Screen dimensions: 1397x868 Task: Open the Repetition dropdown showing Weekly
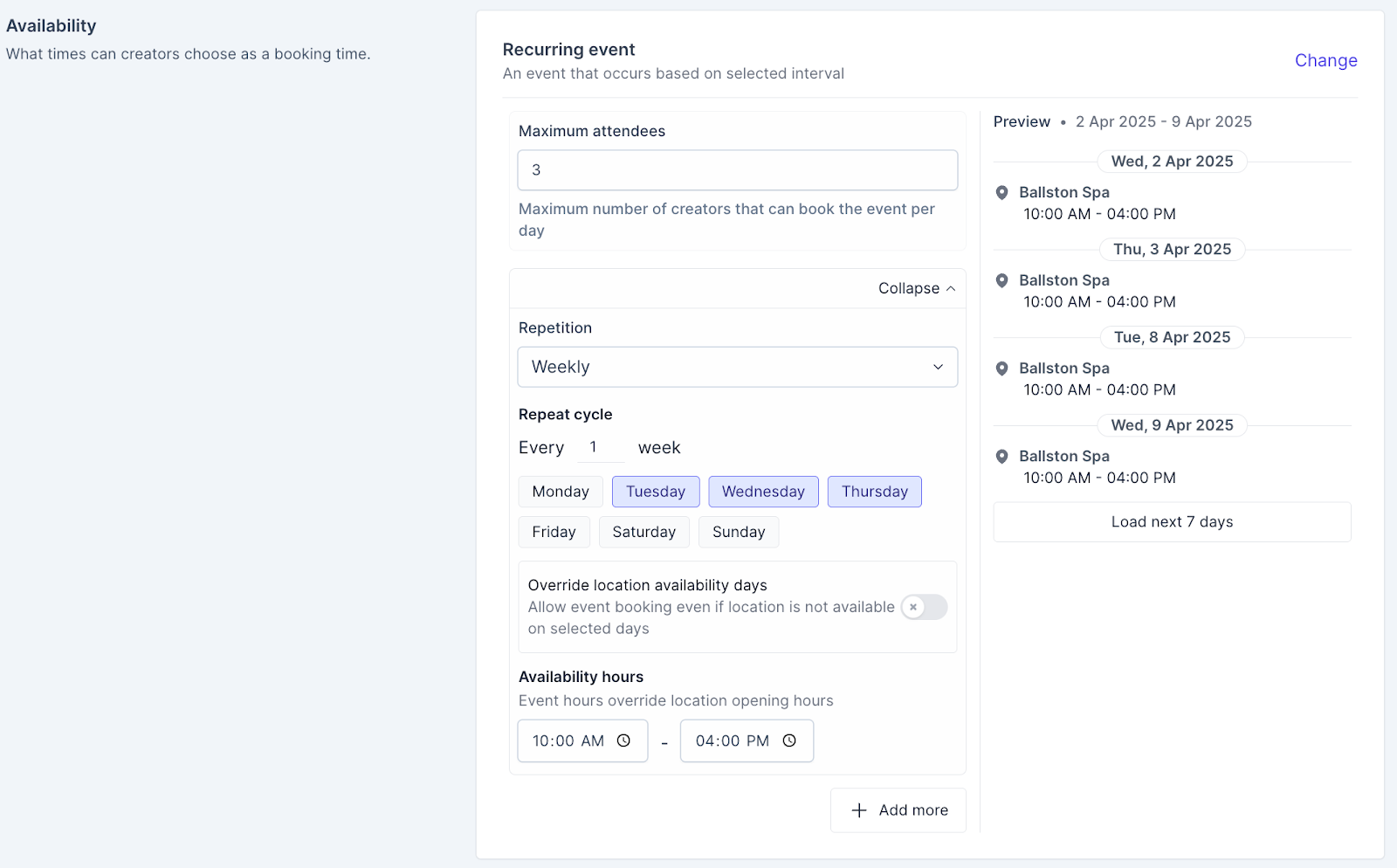point(736,367)
